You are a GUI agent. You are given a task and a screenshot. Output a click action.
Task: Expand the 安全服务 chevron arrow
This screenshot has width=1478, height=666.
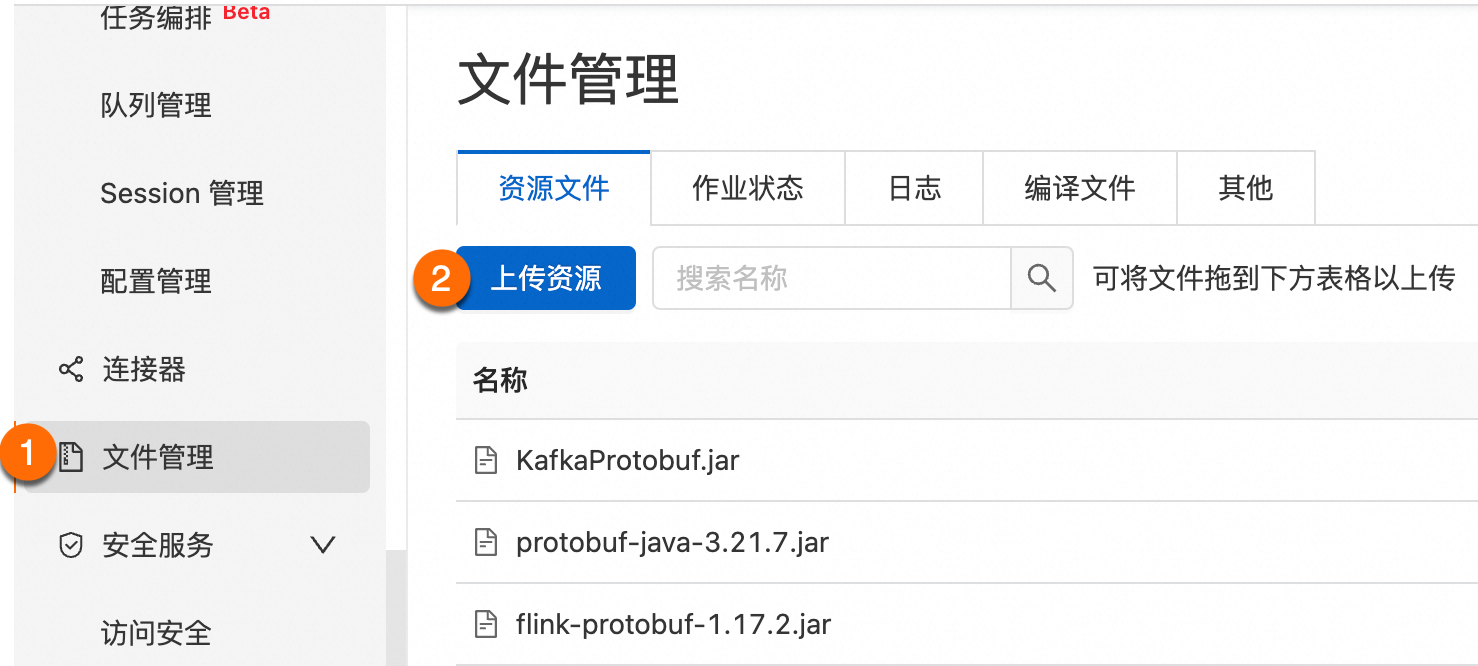click(322, 545)
